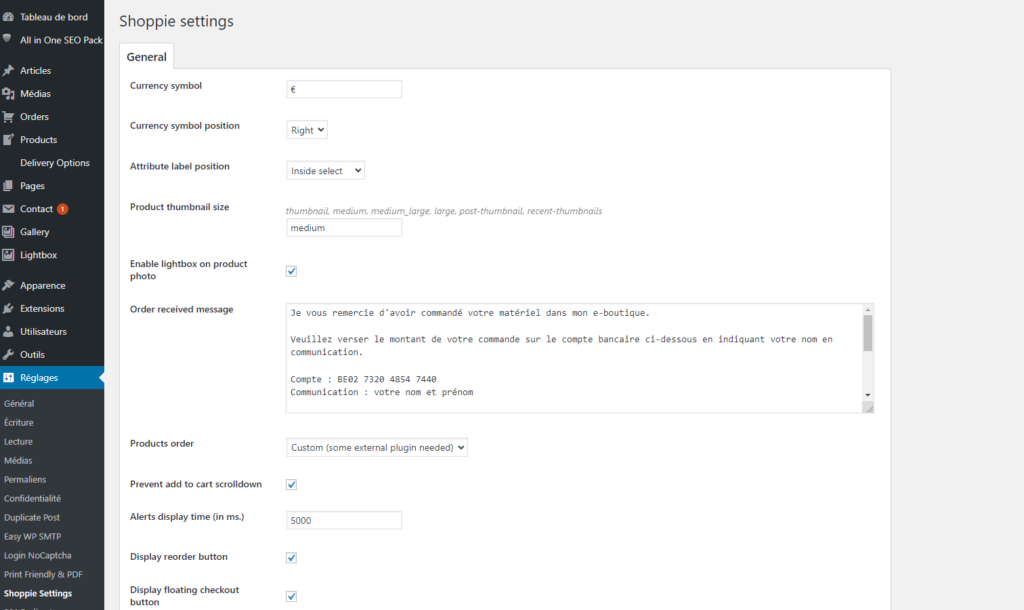Click the Pages icon in sidebar

(8, 186)
